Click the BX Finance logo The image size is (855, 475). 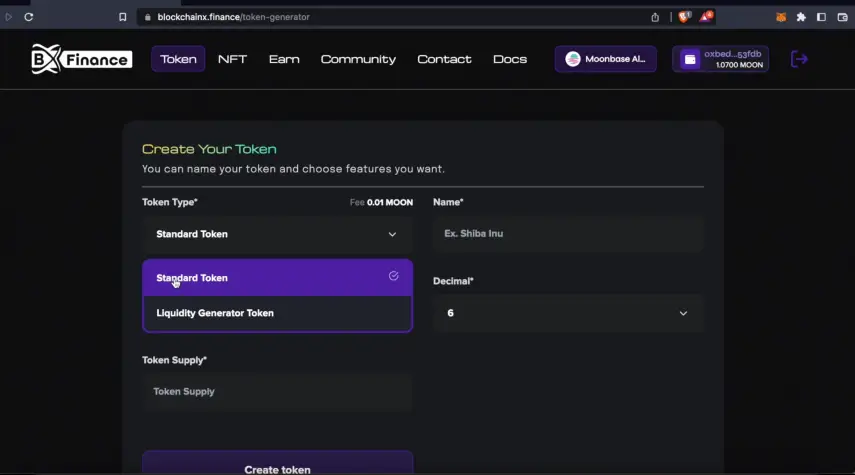81,59
